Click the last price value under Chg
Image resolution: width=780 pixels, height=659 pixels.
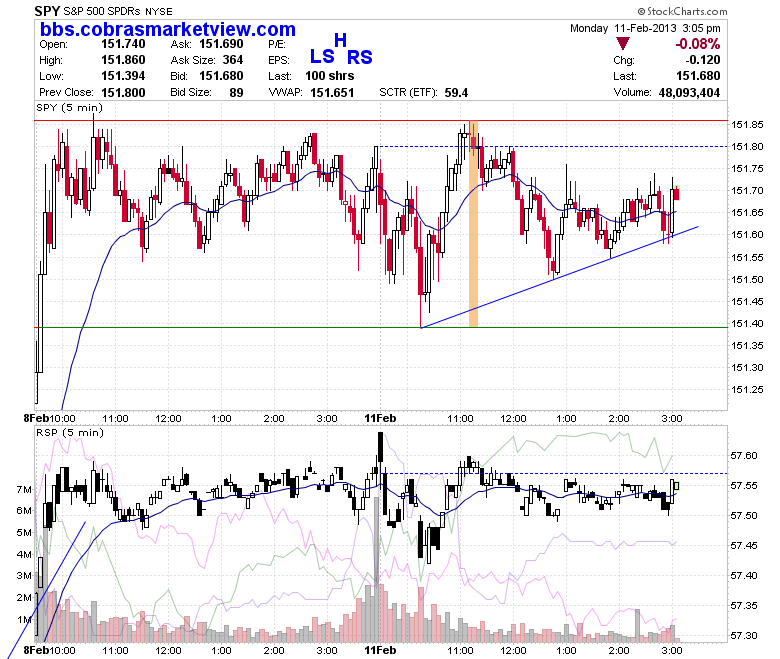(698, 76)
